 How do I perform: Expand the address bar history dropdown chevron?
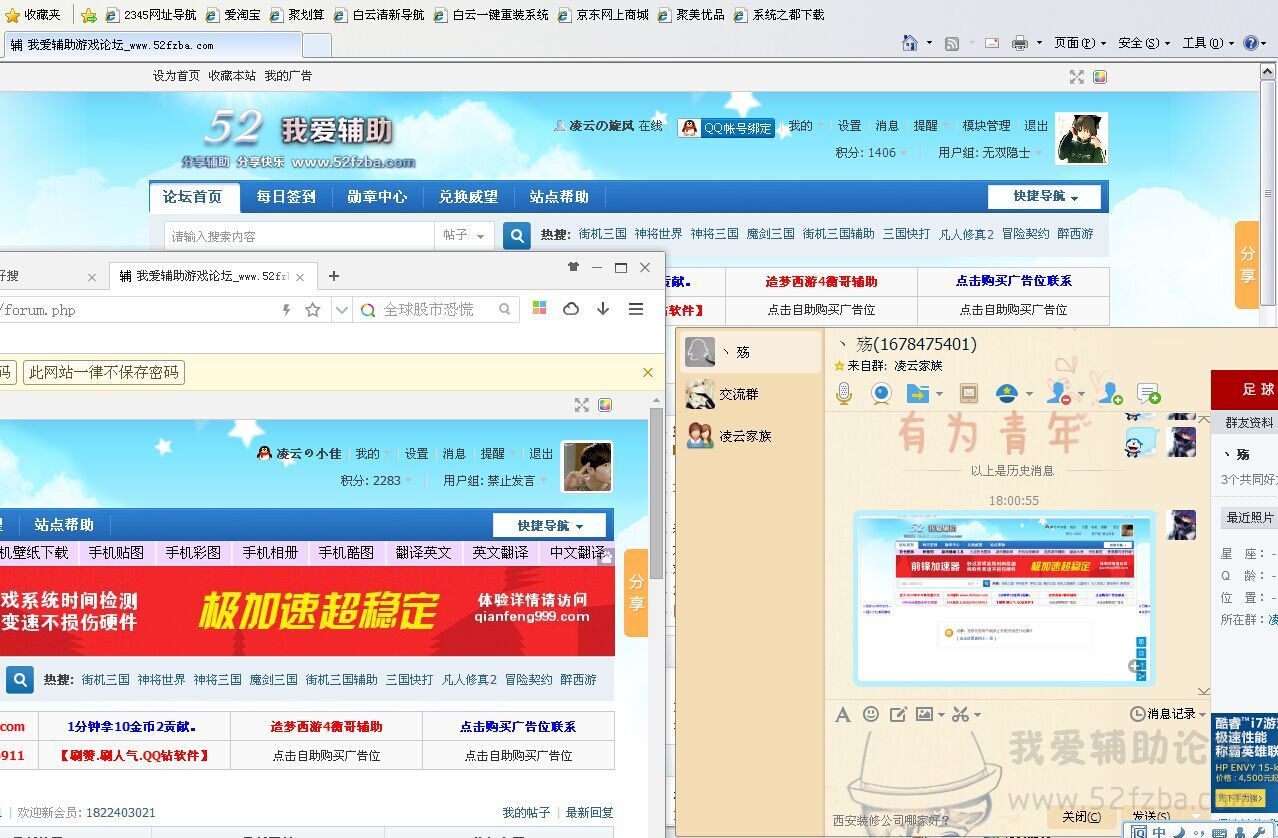(342, 310)
